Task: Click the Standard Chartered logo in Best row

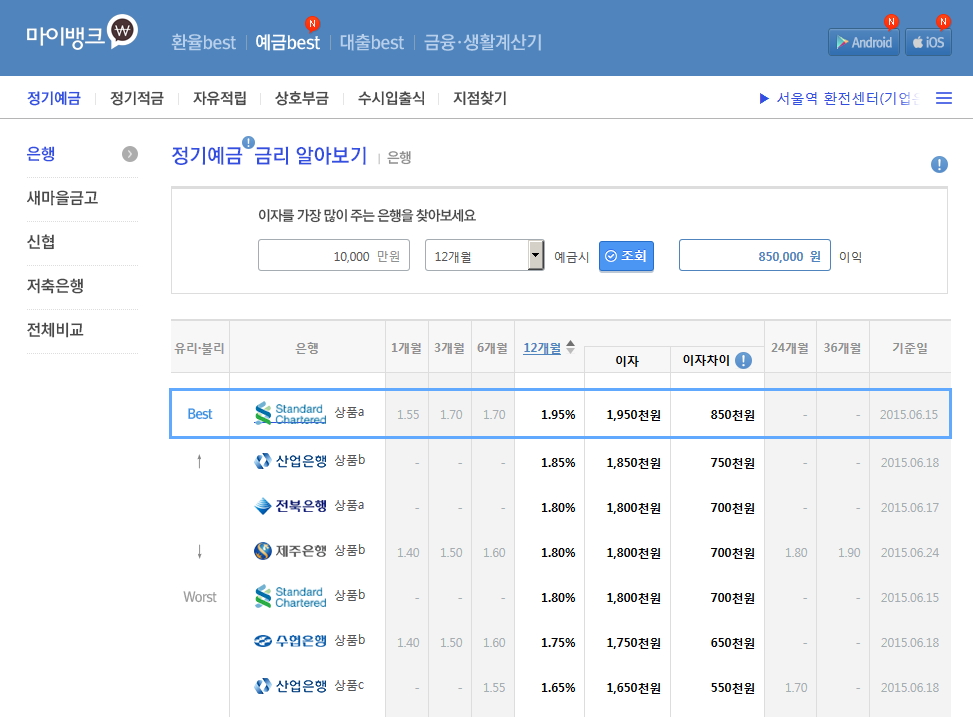Action: click(x=290, y=414)
